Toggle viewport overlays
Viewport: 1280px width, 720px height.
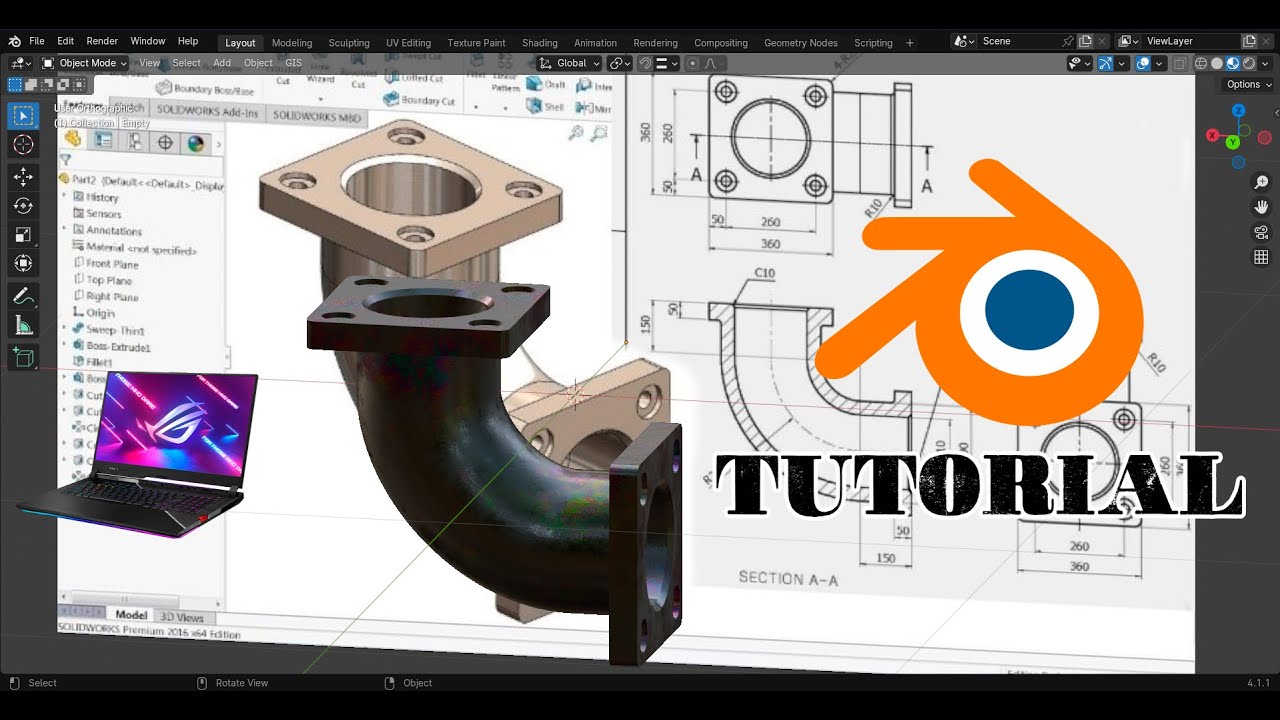click(x=1143, y=63)
